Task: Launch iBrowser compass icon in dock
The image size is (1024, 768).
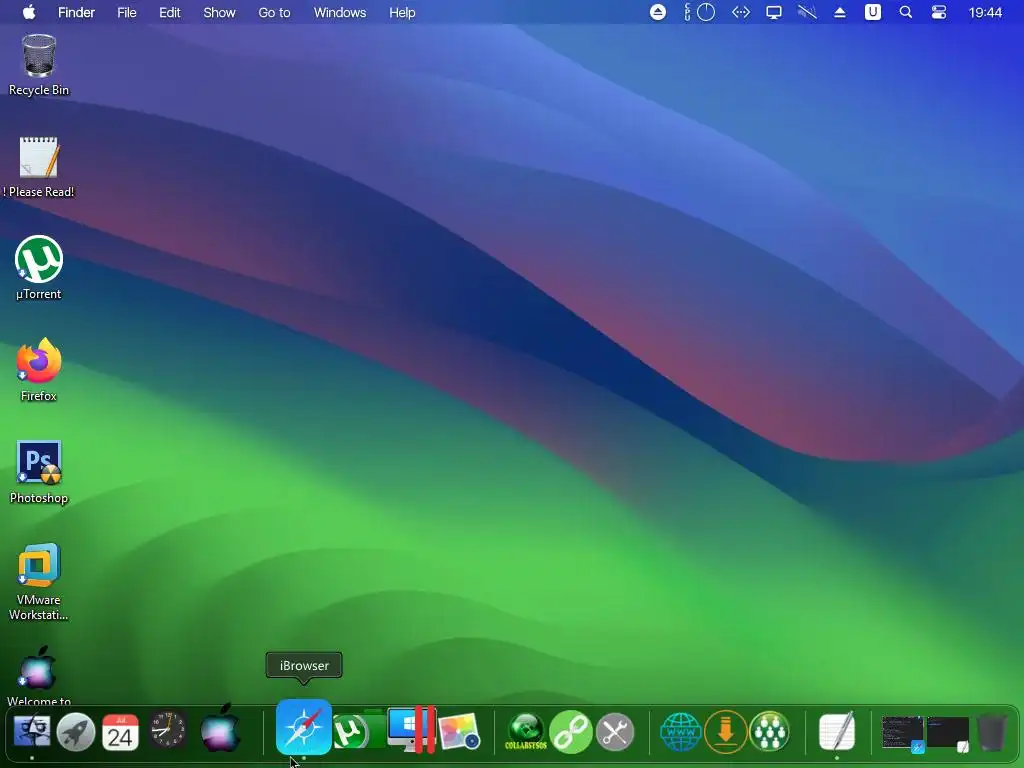Action: coord(304,727)
